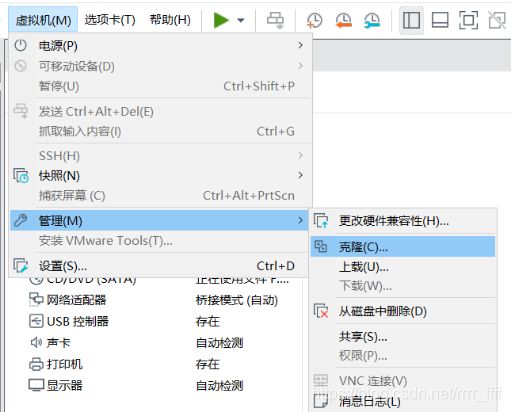Select 可移动设备(D) menu entry
The image size is (512, 412).
coord(159,66)
